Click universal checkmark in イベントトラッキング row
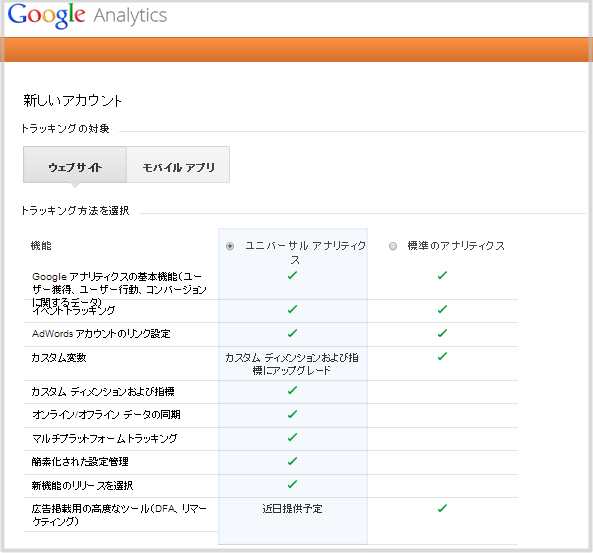The image size is (593, 553). pos(292,309)
